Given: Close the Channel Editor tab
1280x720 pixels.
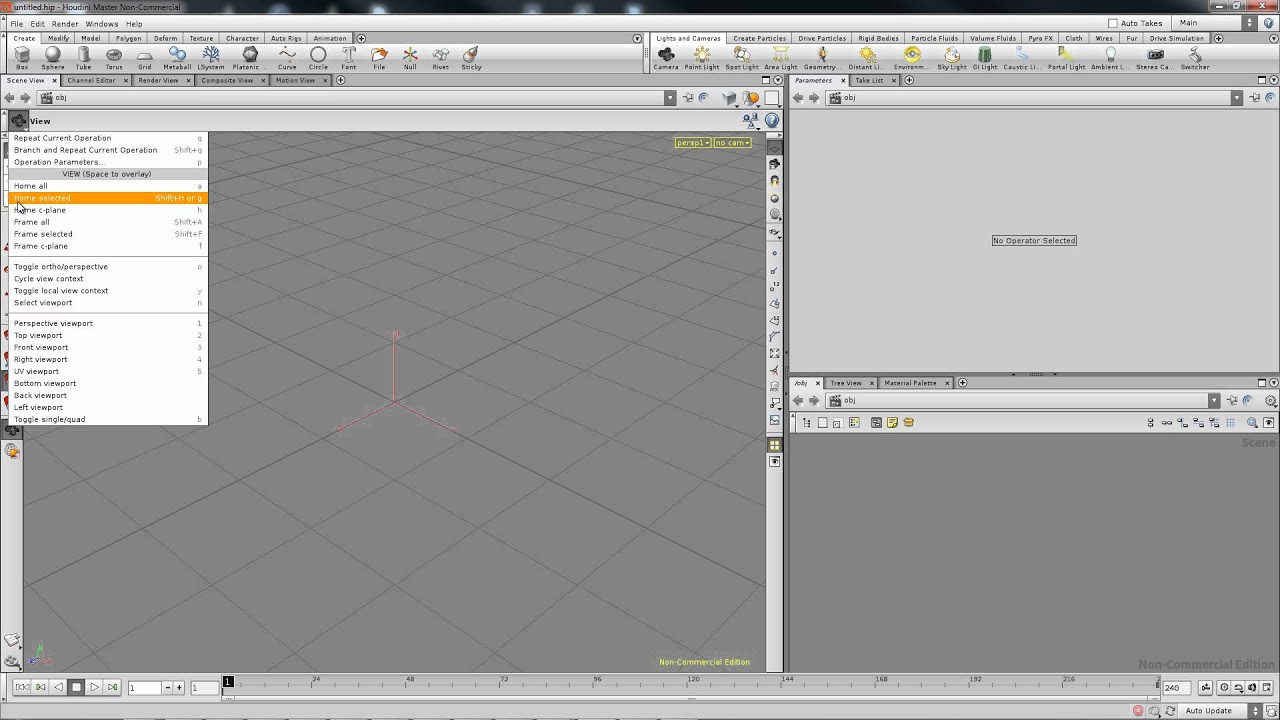Looking at the screenshot, I should pos(125,80).
